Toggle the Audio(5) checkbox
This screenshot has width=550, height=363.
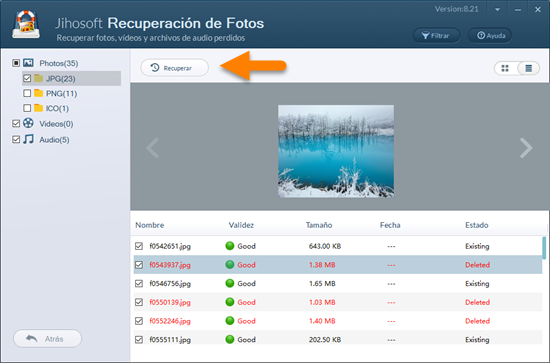point(16,139)
